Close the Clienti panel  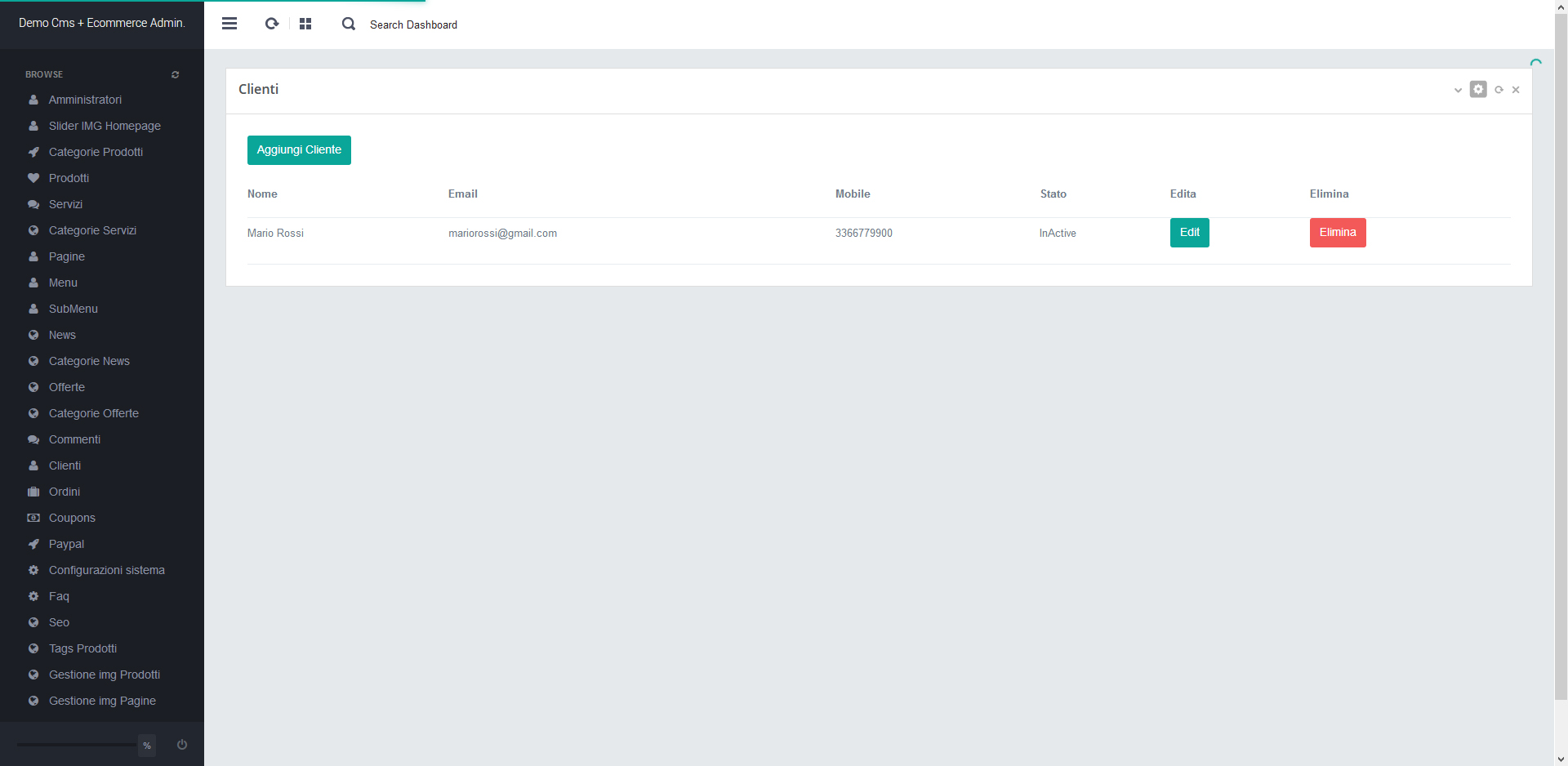(x=1516, y=90)
